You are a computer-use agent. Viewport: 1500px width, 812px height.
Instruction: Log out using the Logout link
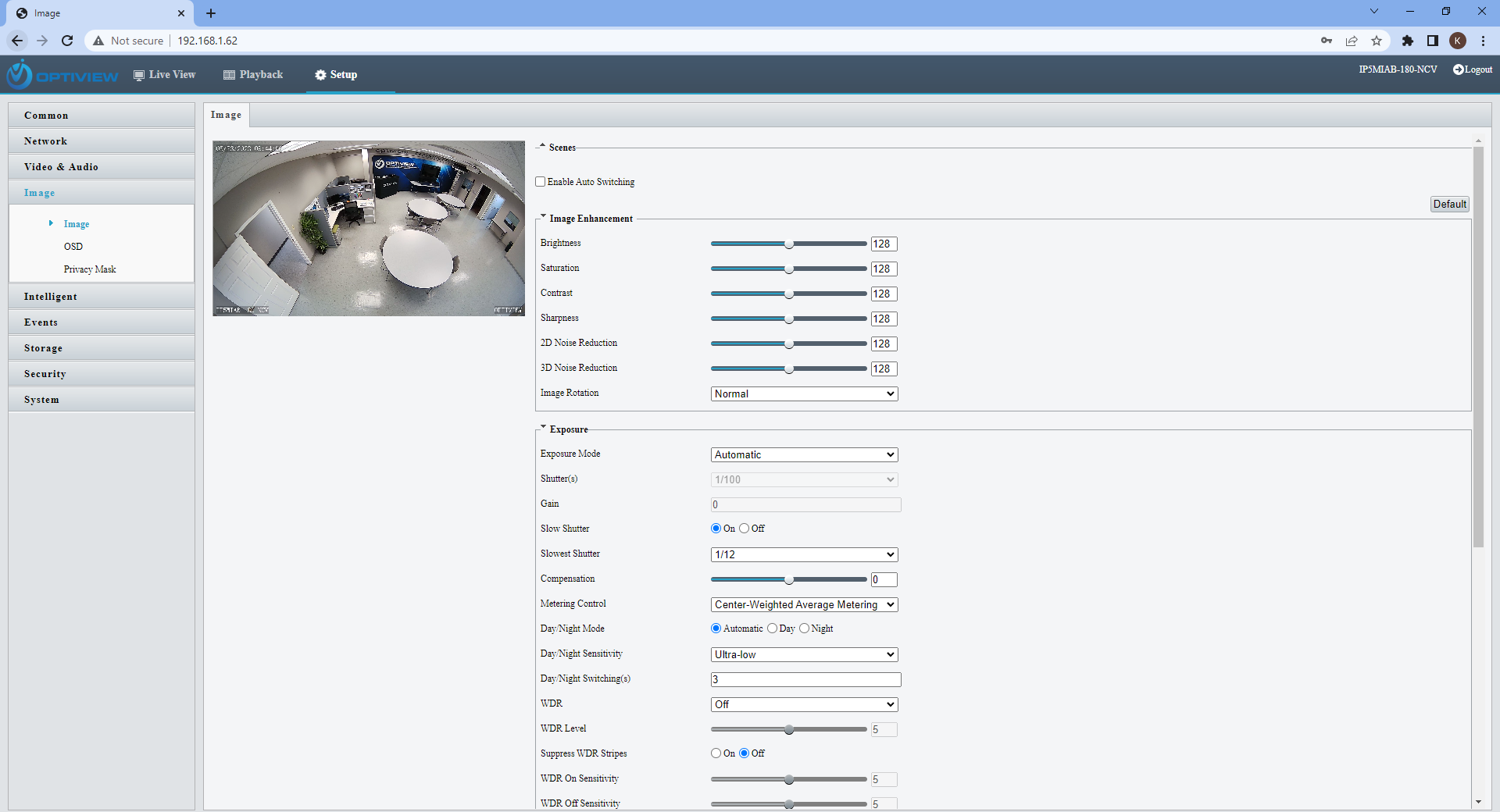[x=1473, y=69]
